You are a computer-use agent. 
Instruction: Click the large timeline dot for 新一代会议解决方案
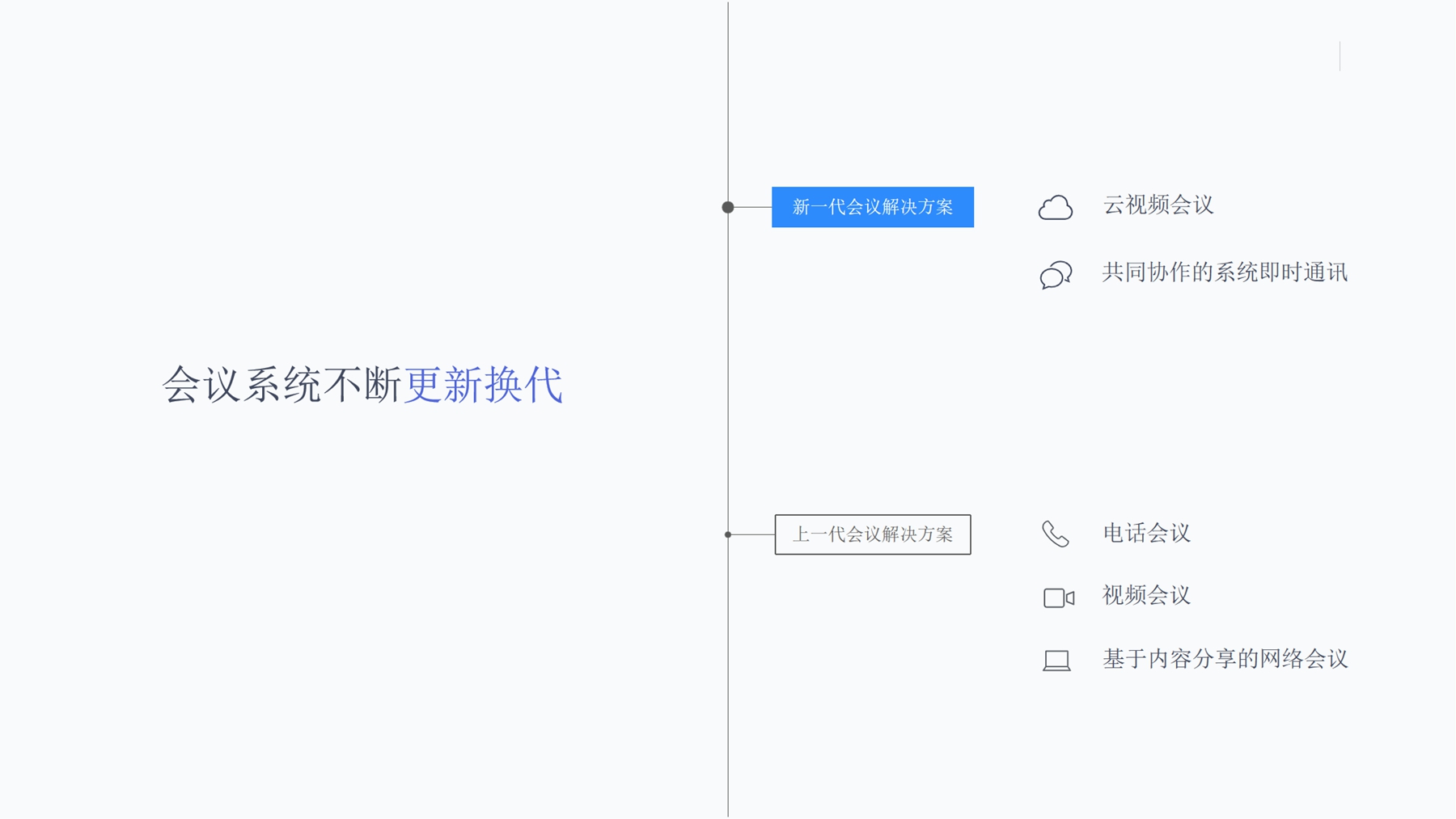[x=728, y=207]
